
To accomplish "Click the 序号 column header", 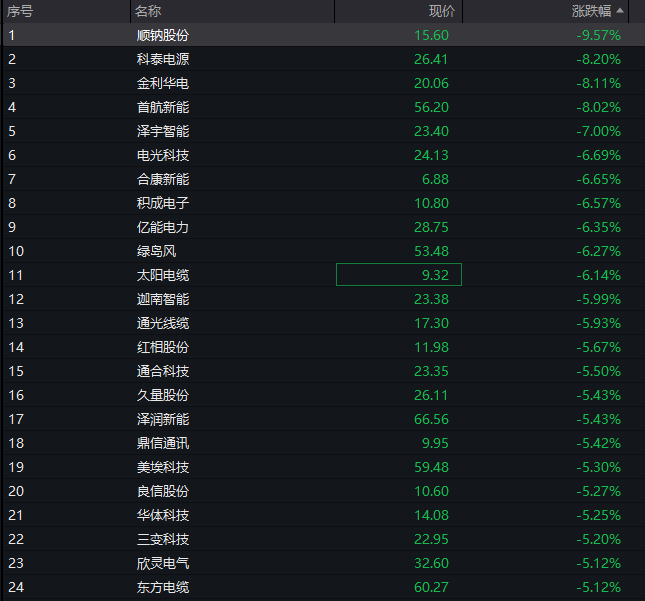I will (20, 11).
